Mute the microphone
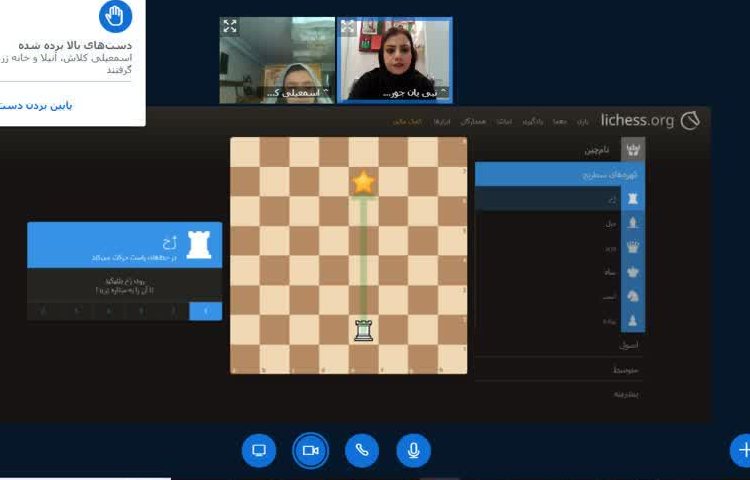Screen dimensions: 750x480 click(413, 450)
